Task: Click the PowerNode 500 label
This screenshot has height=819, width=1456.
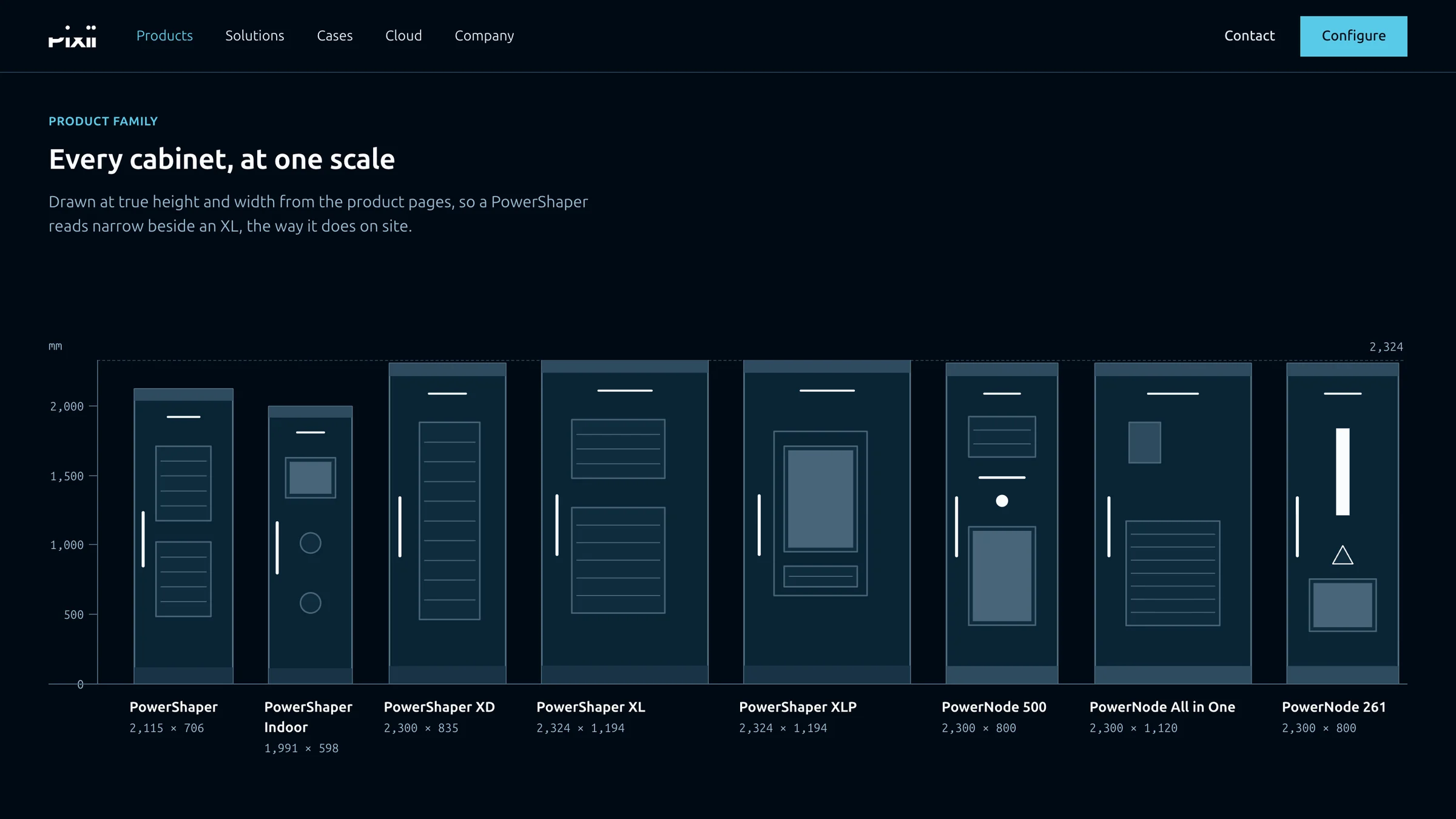Action: tap(994, 707)
